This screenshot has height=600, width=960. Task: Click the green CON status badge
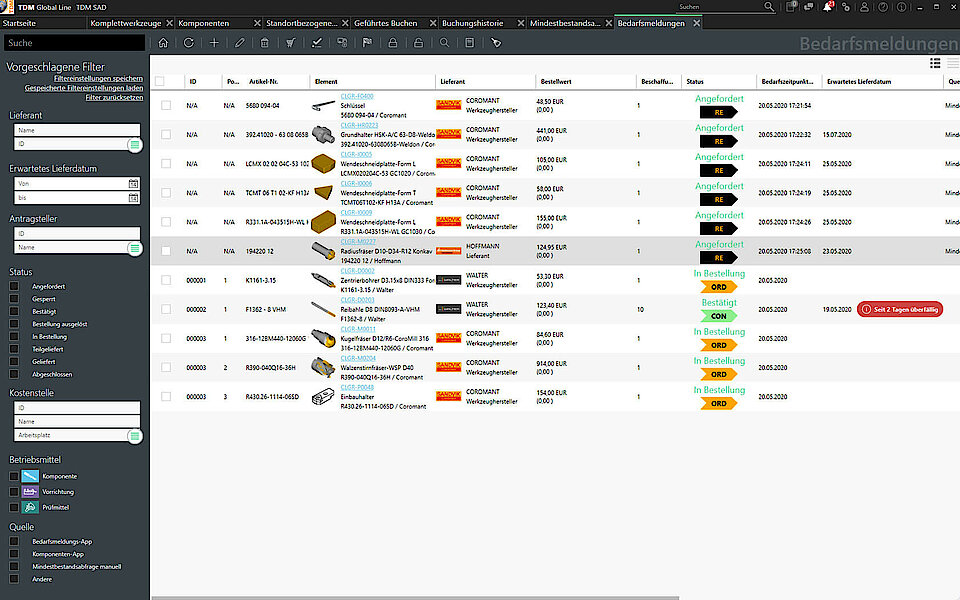[x=719, y=316]
